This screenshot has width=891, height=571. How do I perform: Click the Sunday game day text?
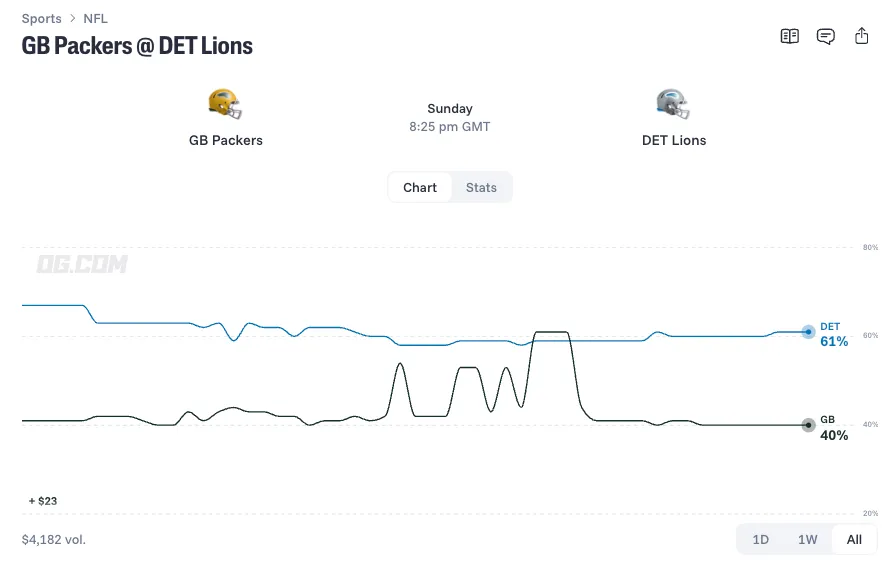pyautogui.click(x=449, y=109)
